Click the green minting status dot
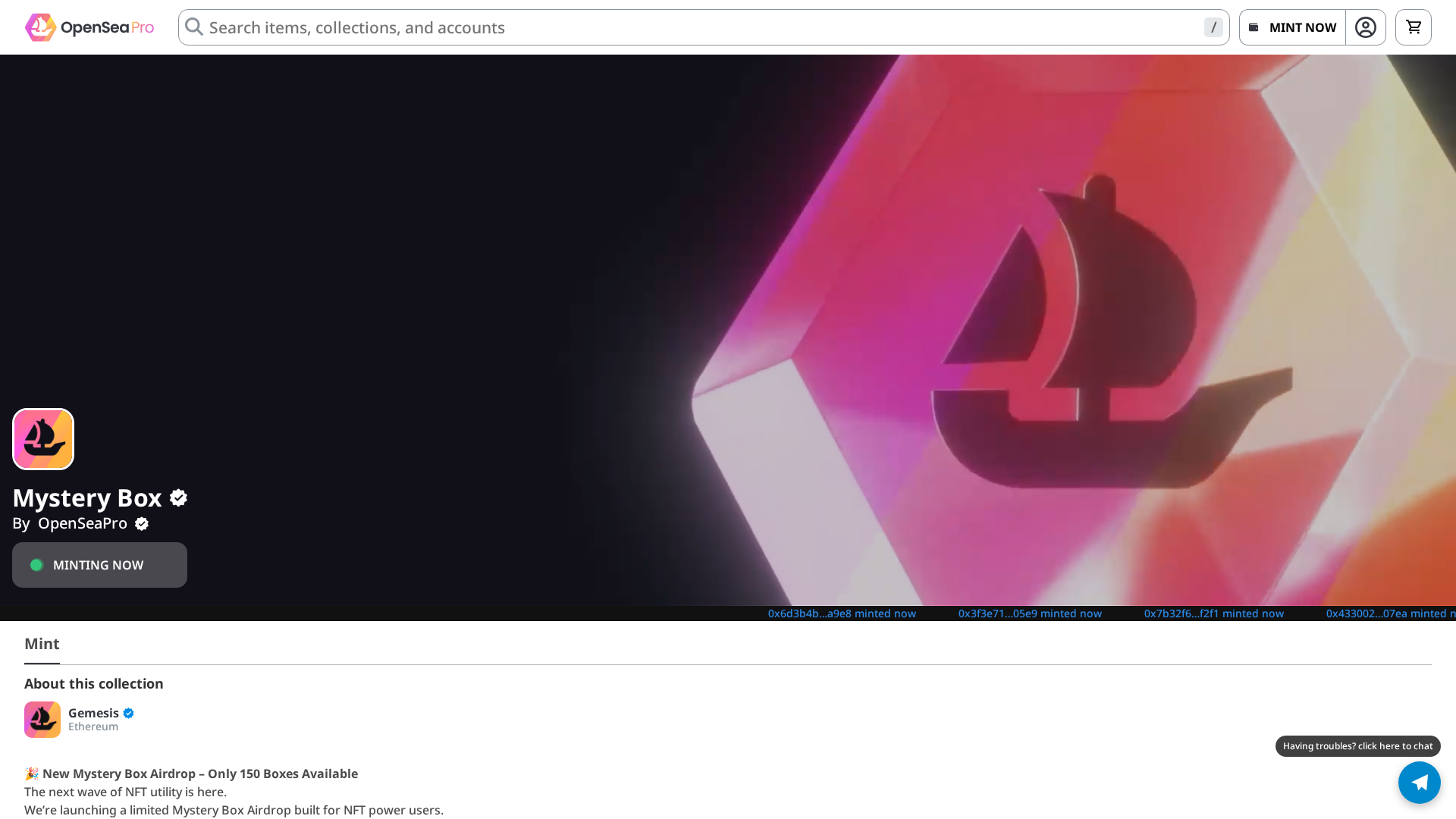 tap(36, 565)
